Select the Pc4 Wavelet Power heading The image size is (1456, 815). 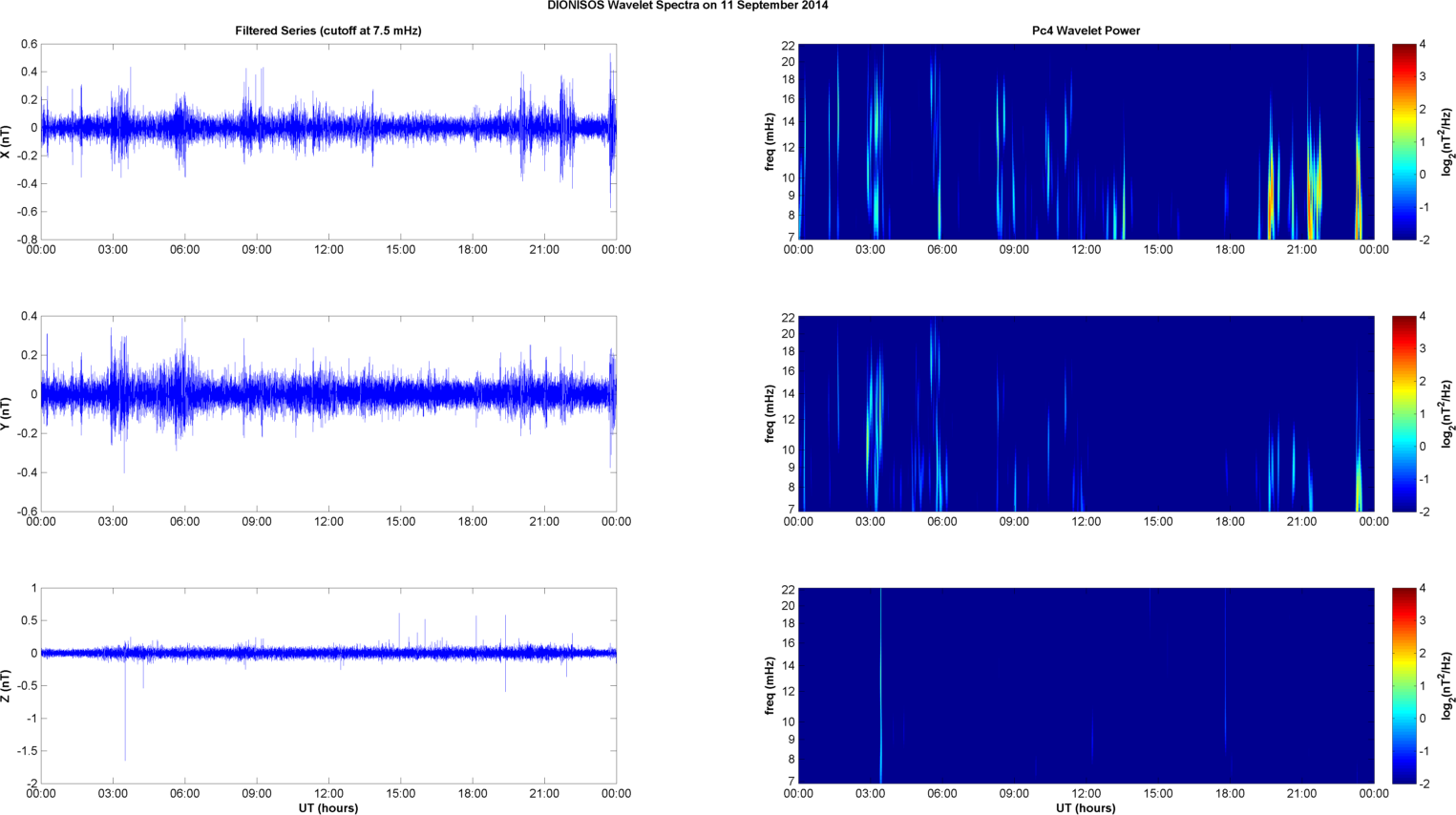1086,31
